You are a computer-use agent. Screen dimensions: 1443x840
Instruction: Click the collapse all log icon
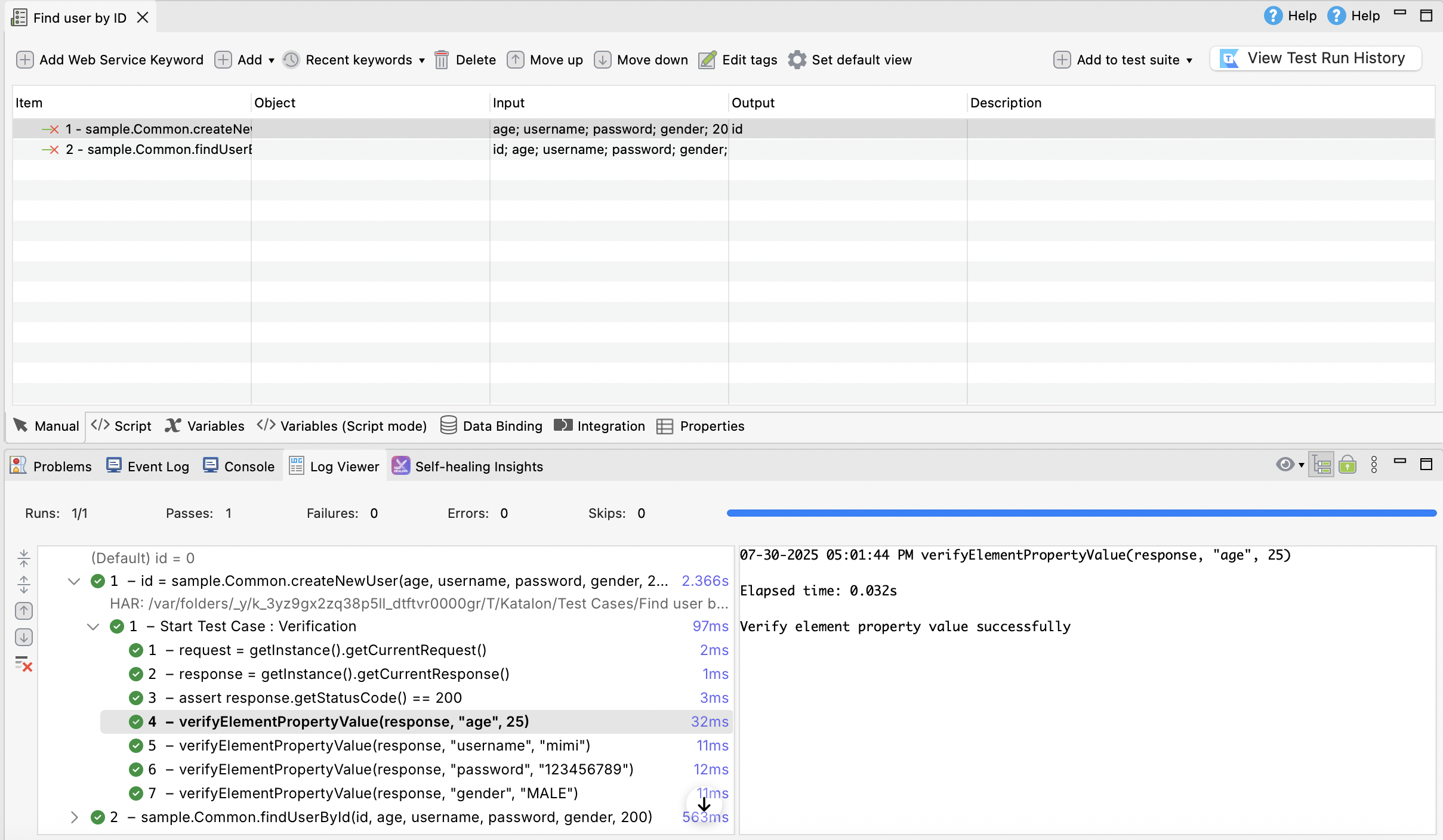pyautogui.click(x=23, y=558)
